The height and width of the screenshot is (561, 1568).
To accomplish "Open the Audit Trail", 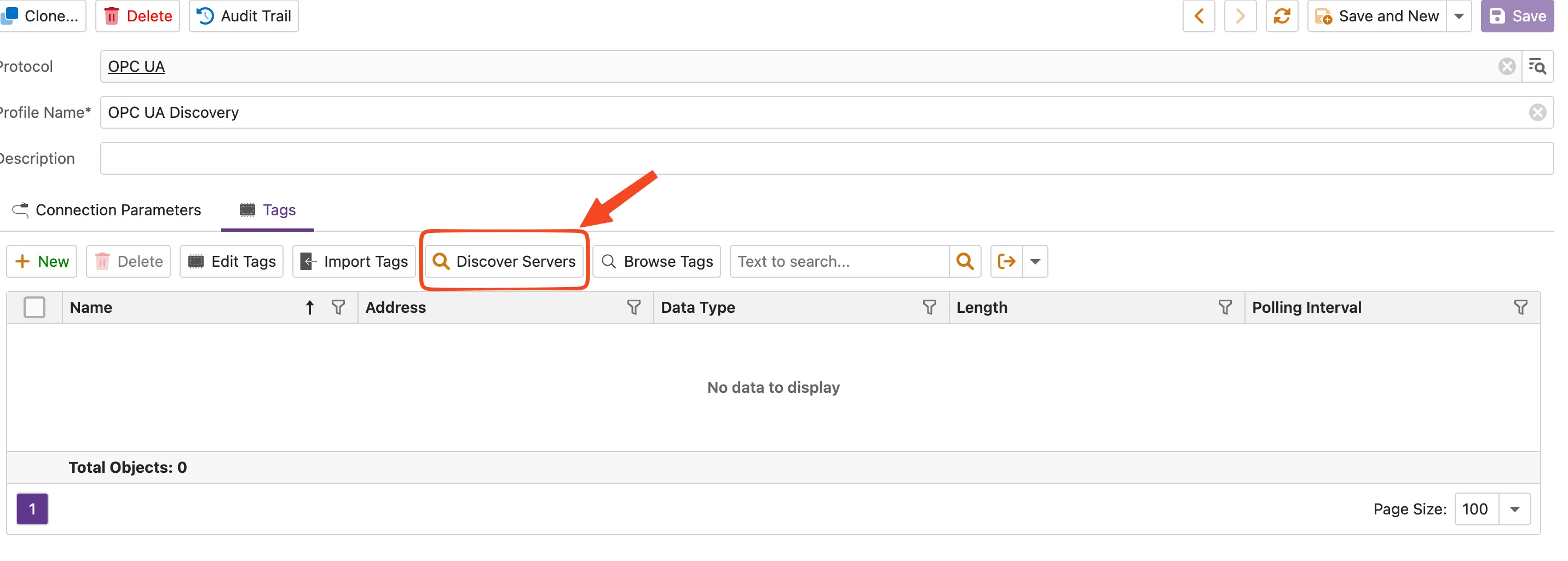I will [x=243, y=16].
